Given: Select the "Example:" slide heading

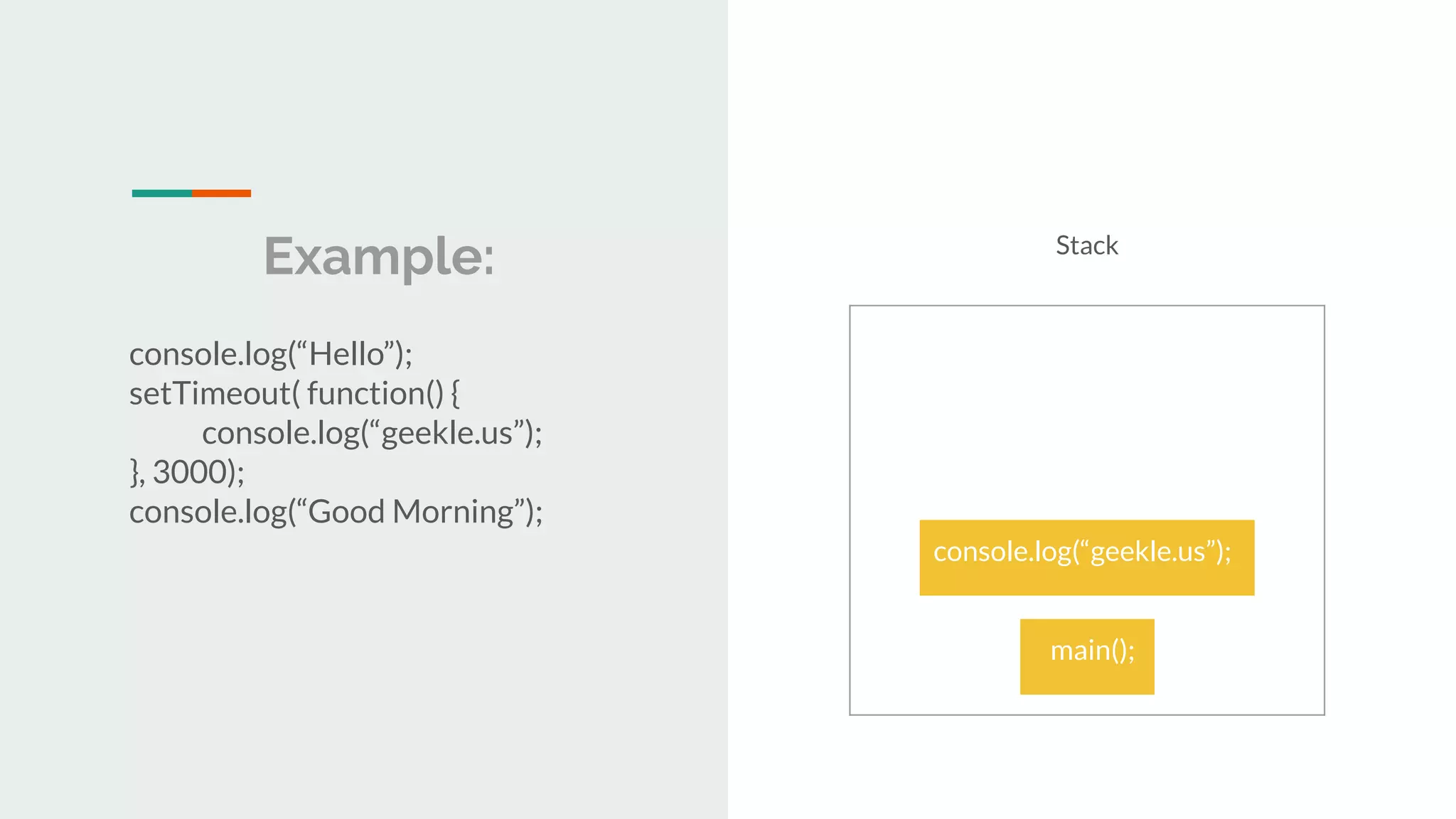Looking at the screenshot, I should point(378,256).
